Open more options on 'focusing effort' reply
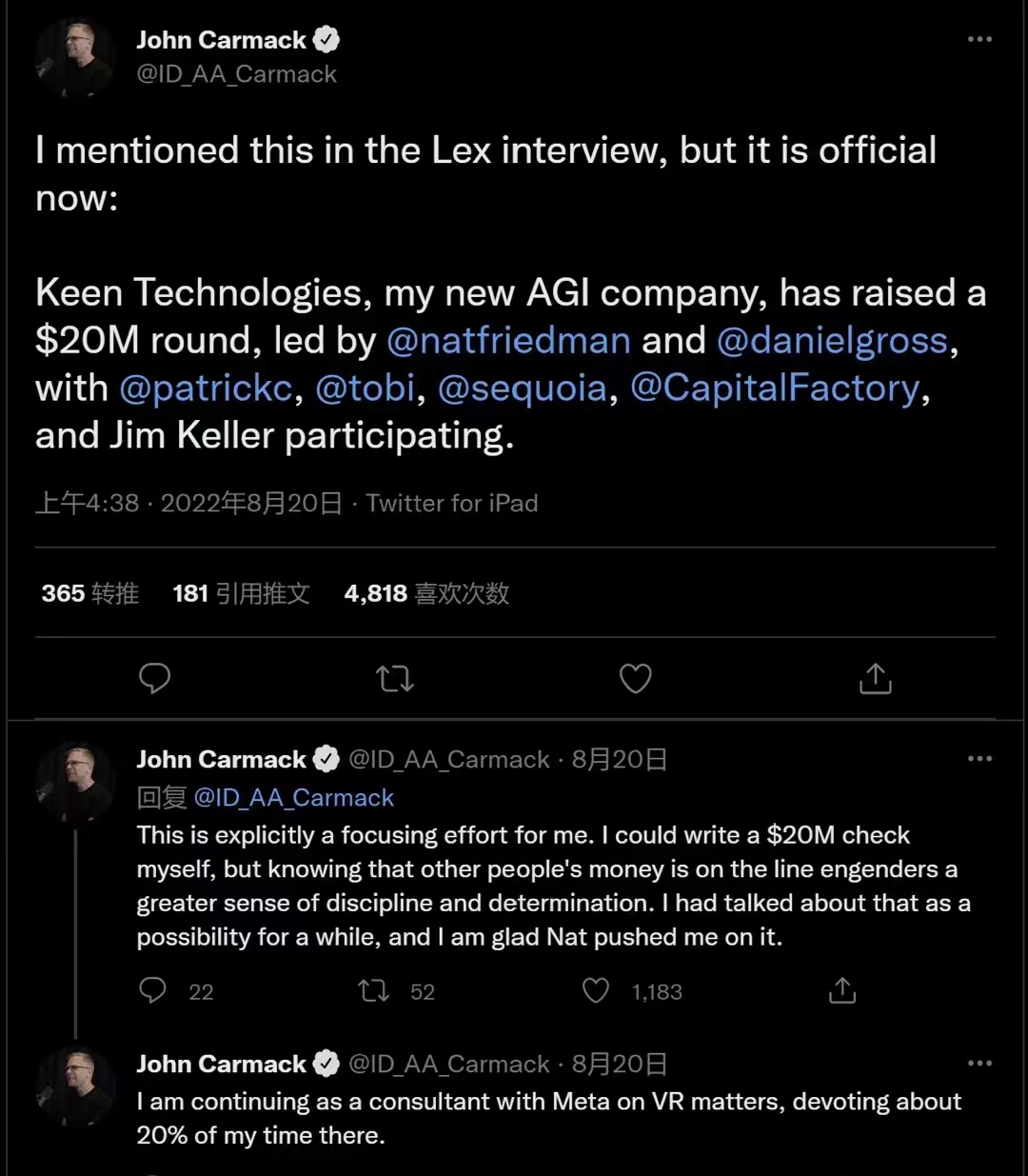 pos(979,759)
